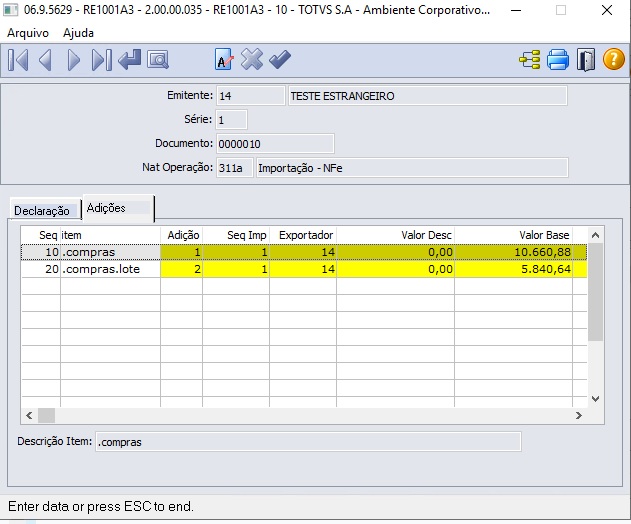Image resolution: width=631 pixels, height=524 pixels.
Task: Click the grid scroll left arrow
Action: click(x=29, y=415)
